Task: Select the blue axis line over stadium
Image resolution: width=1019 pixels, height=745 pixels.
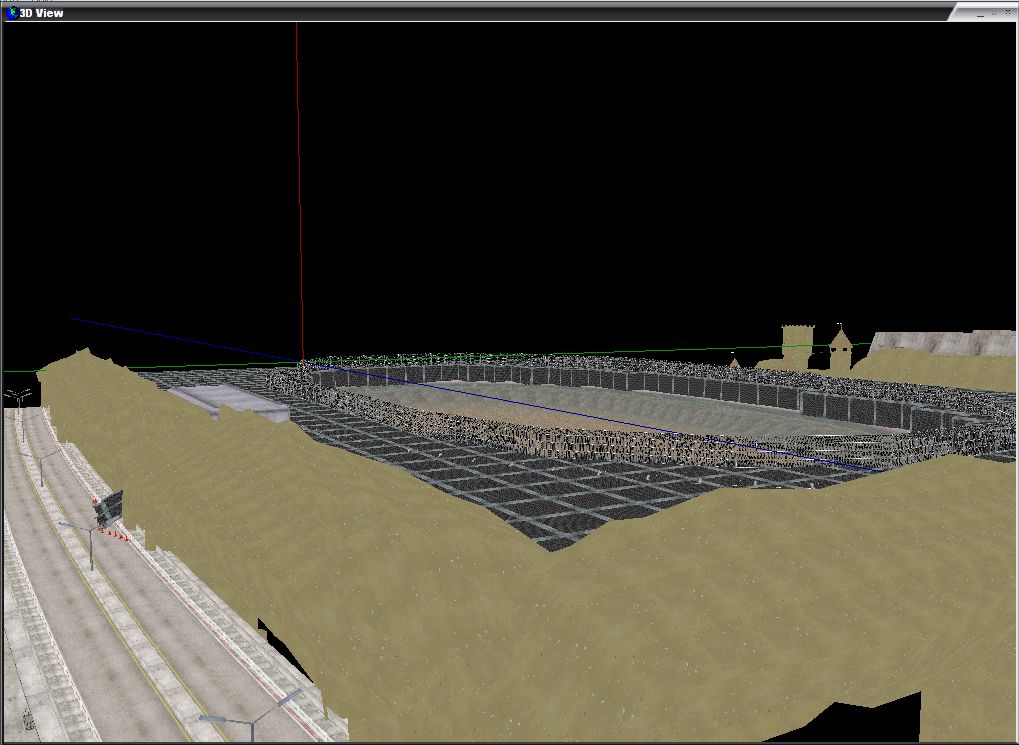Action: [600, 416]
